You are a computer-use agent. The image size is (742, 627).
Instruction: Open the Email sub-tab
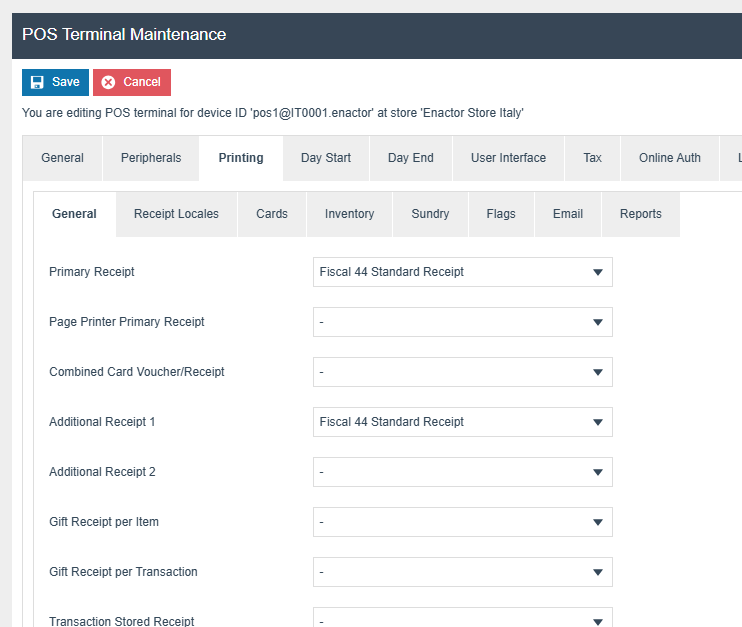tap(568, 214)
